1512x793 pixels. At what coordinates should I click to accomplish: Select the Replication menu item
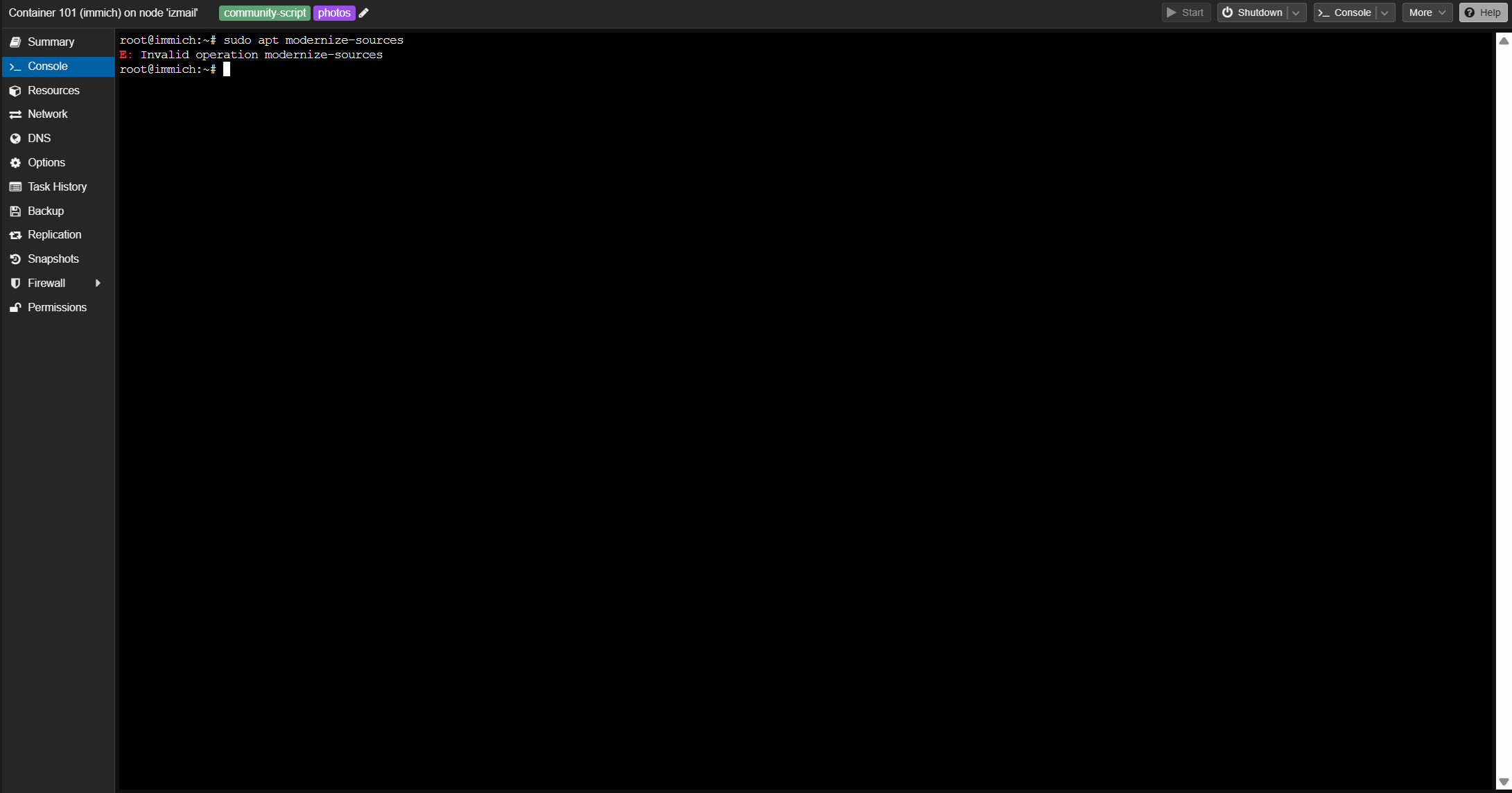pos(54,235)
